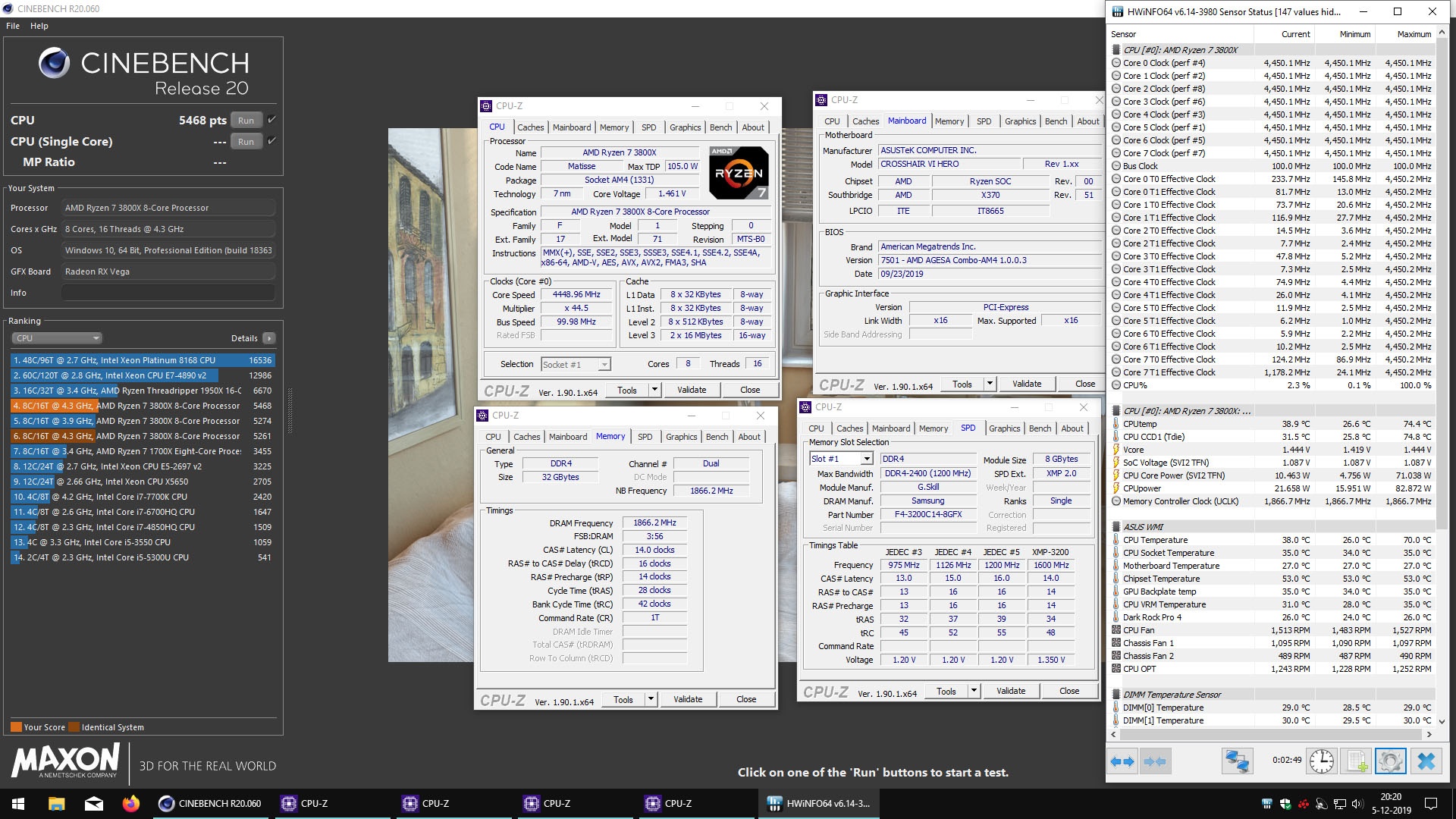The image size is (1456, 819).
Task: Switch to Caches tab in CPU window
Action: [530, 127]
